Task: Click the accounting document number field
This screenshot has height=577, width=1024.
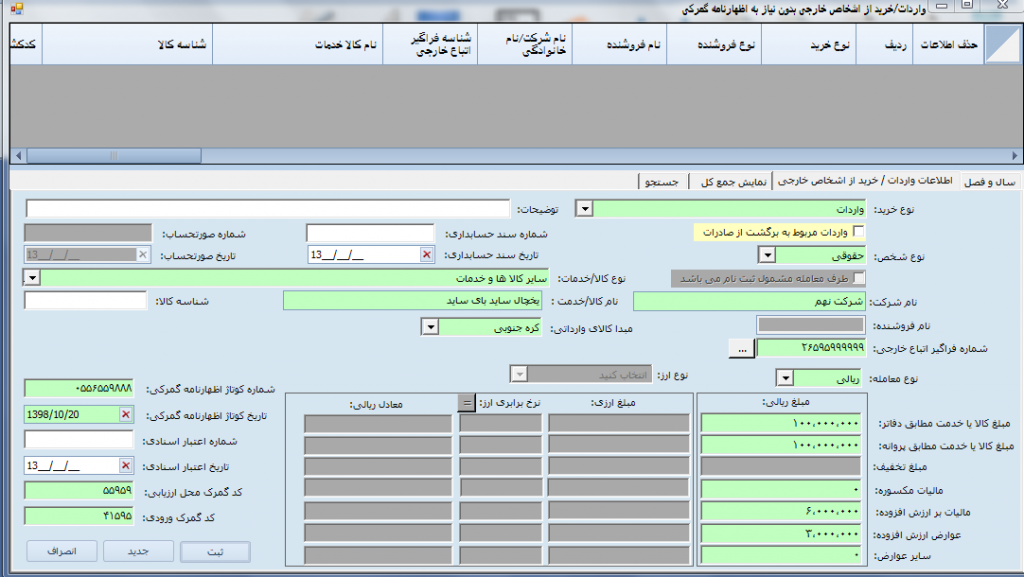Action: pyautogui.click(x=370, y=233)
